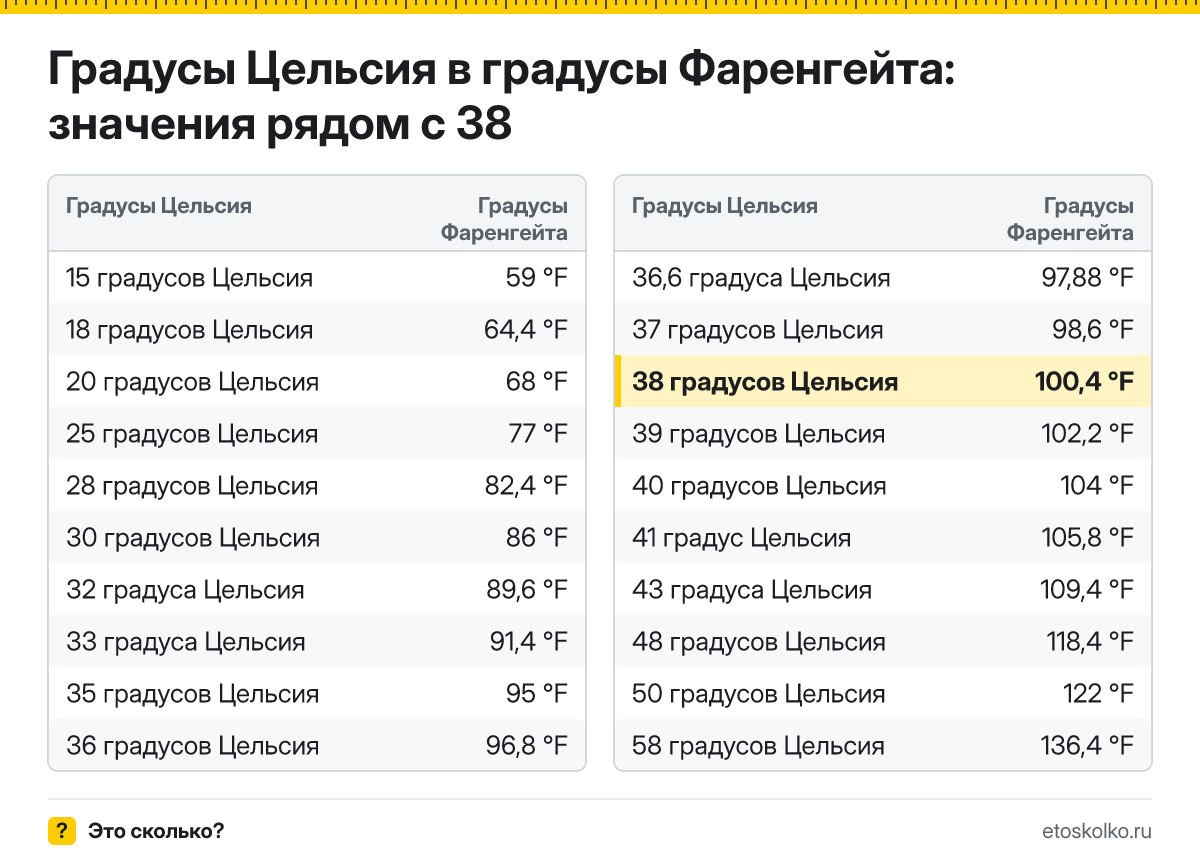Viewport: 1200px width, 863px height.
Task: Select '33 градуса Цельсия' row label
Action: tap(186, 642)
